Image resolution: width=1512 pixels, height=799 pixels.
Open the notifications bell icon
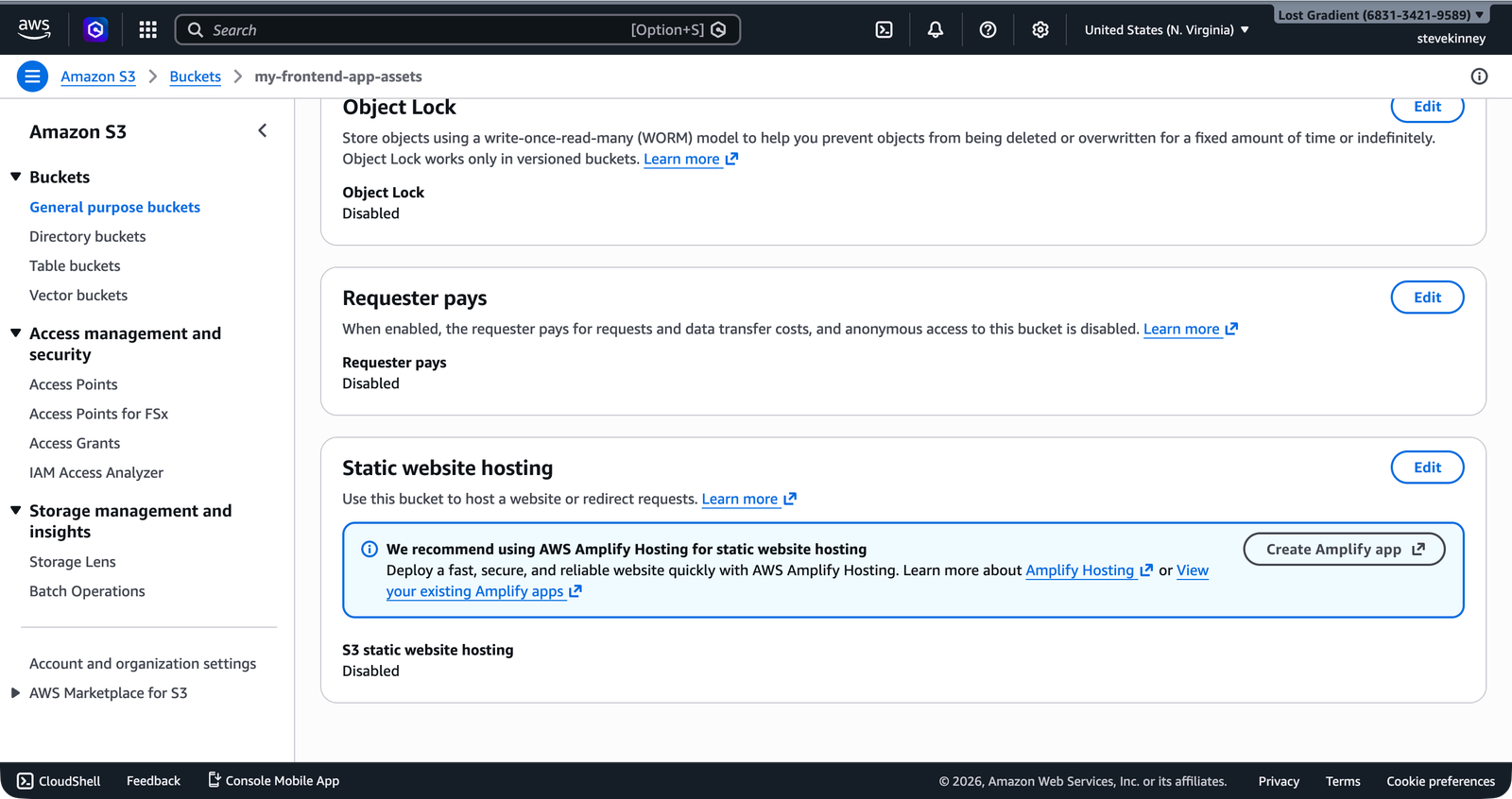click(936, 30)
